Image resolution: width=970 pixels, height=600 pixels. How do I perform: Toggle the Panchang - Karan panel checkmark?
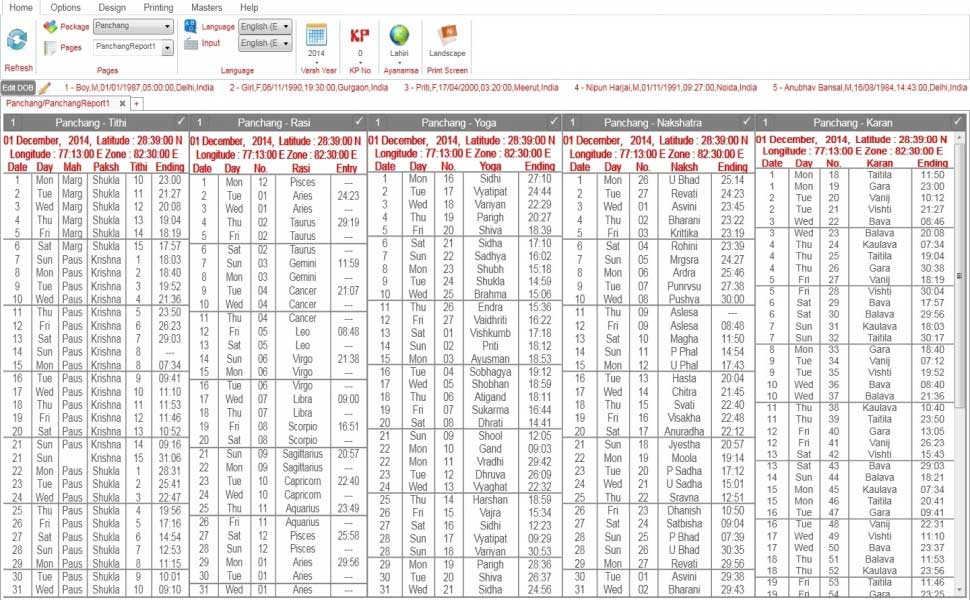(958, 121)
